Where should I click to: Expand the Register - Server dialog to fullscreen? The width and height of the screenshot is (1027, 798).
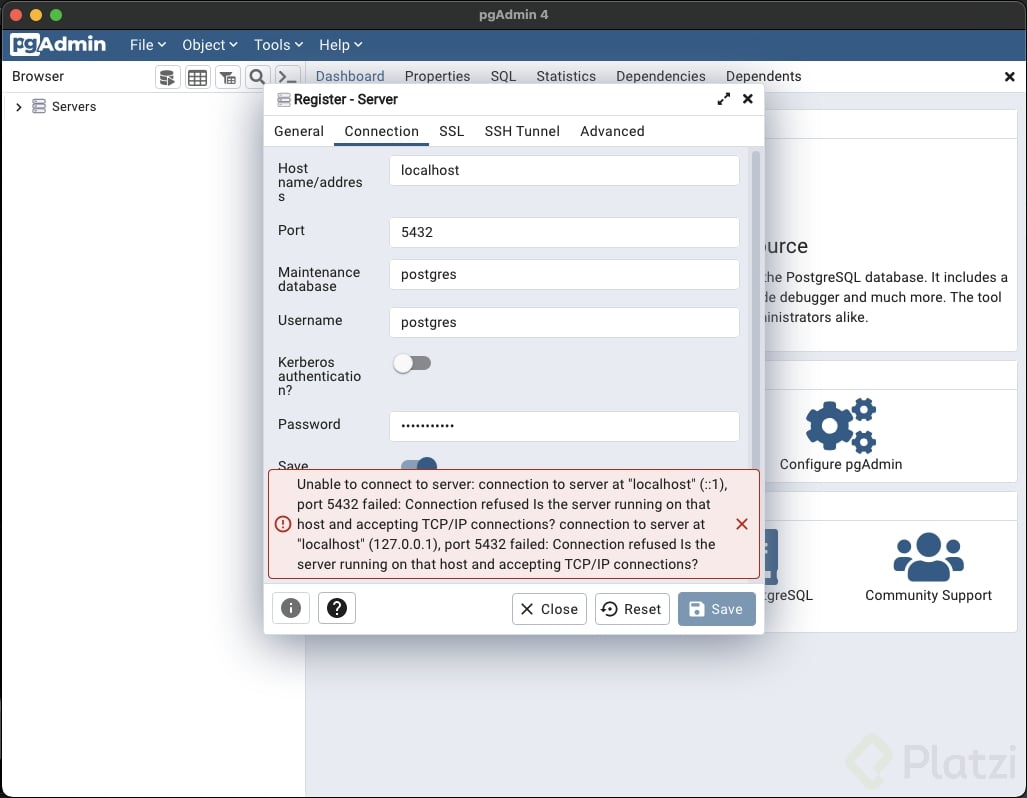click(723, 99)
